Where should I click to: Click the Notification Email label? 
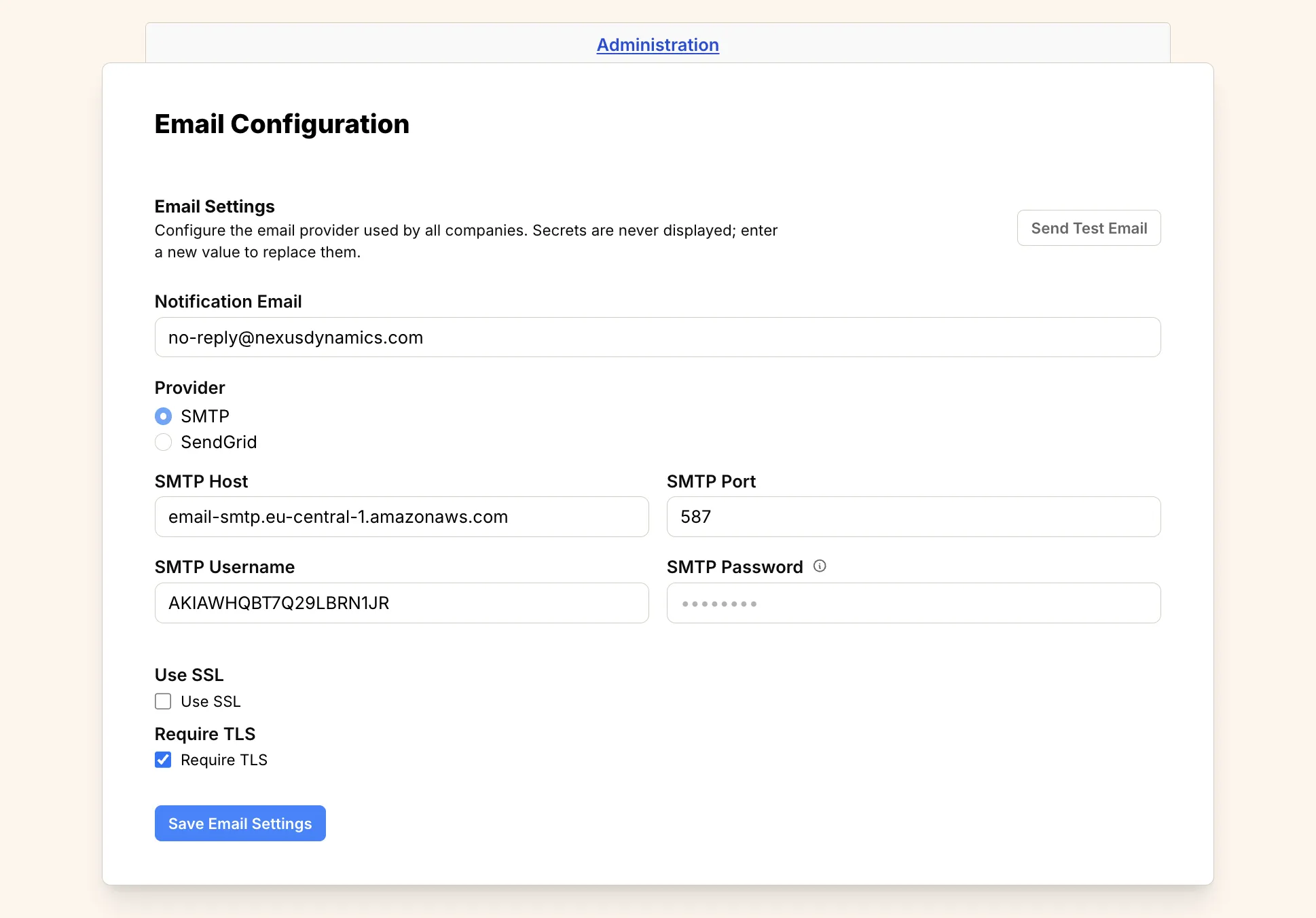(228, 301)
